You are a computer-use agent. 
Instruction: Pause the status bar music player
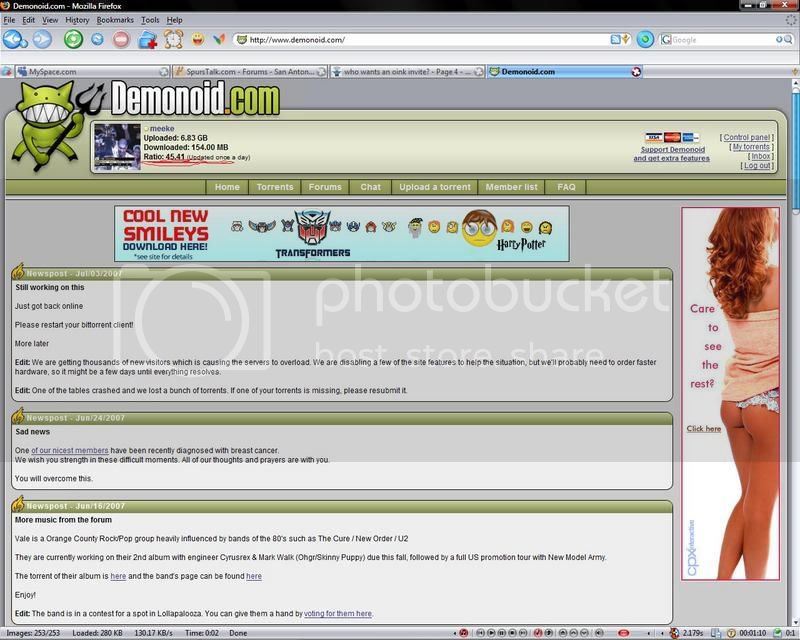coord(502,633)
